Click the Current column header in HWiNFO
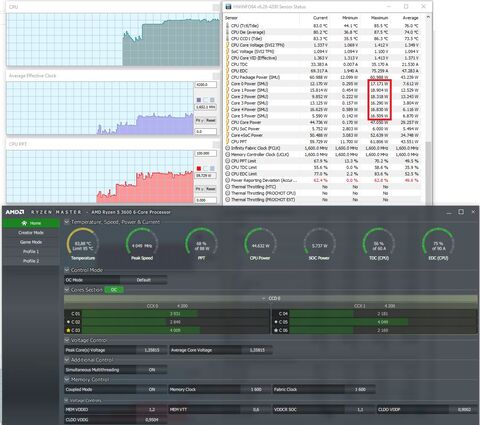This screenshot has width=480, height=425. coord(320,18)
